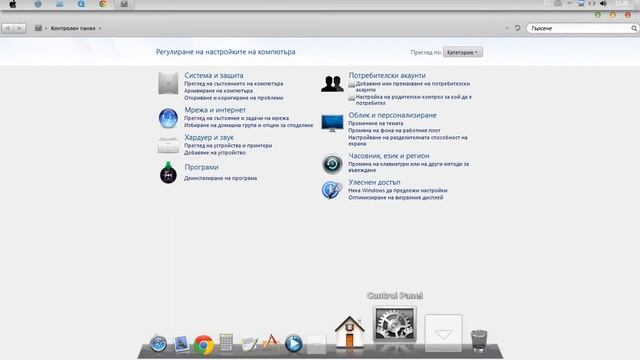The width and height of the screenshot is (640, 360).
Task: Click the Потребителски акаунти people icon
Action: pyautogui.click(x=332, y=84)
